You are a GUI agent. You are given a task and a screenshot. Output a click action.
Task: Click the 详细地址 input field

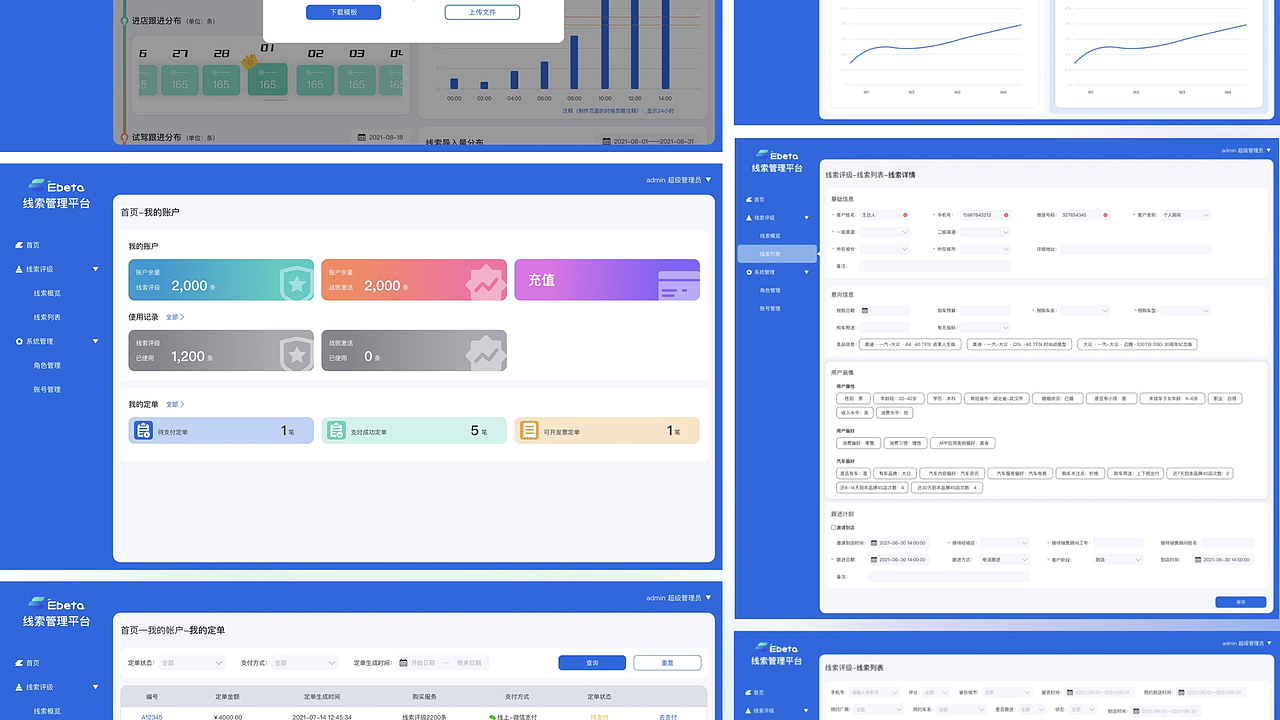tap(1135, 249)
